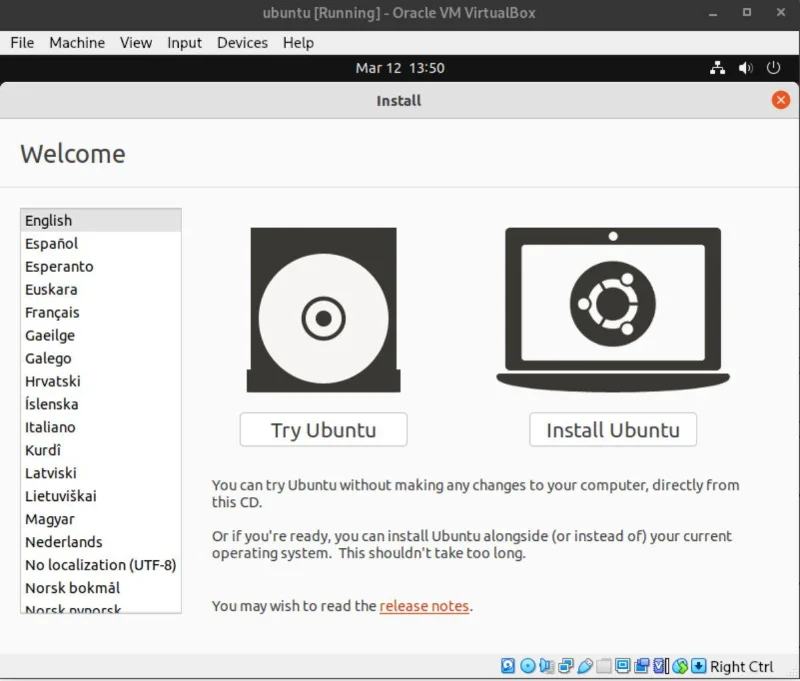800x681 pixels.
Task: Select Lietuviškai in the language list
Action: (x=101, y=496)
